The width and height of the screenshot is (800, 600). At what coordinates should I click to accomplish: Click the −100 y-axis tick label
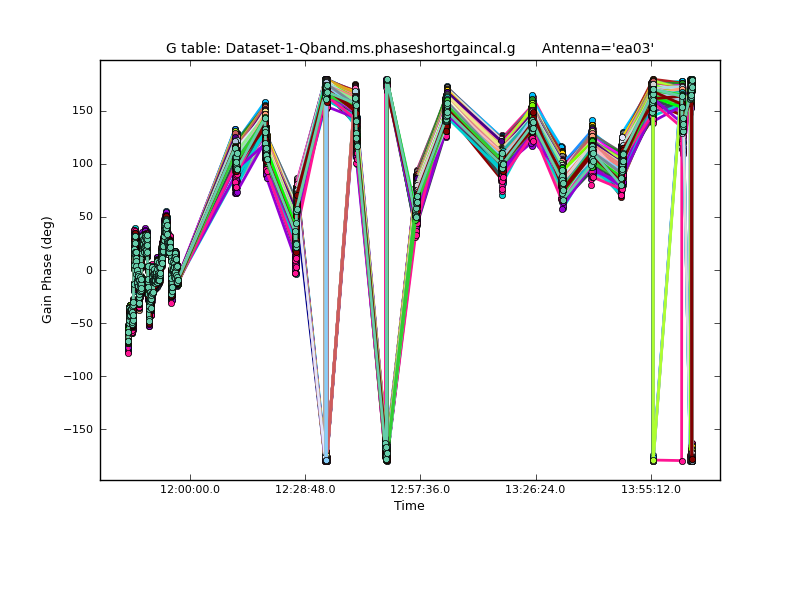(x=78, y=377)
